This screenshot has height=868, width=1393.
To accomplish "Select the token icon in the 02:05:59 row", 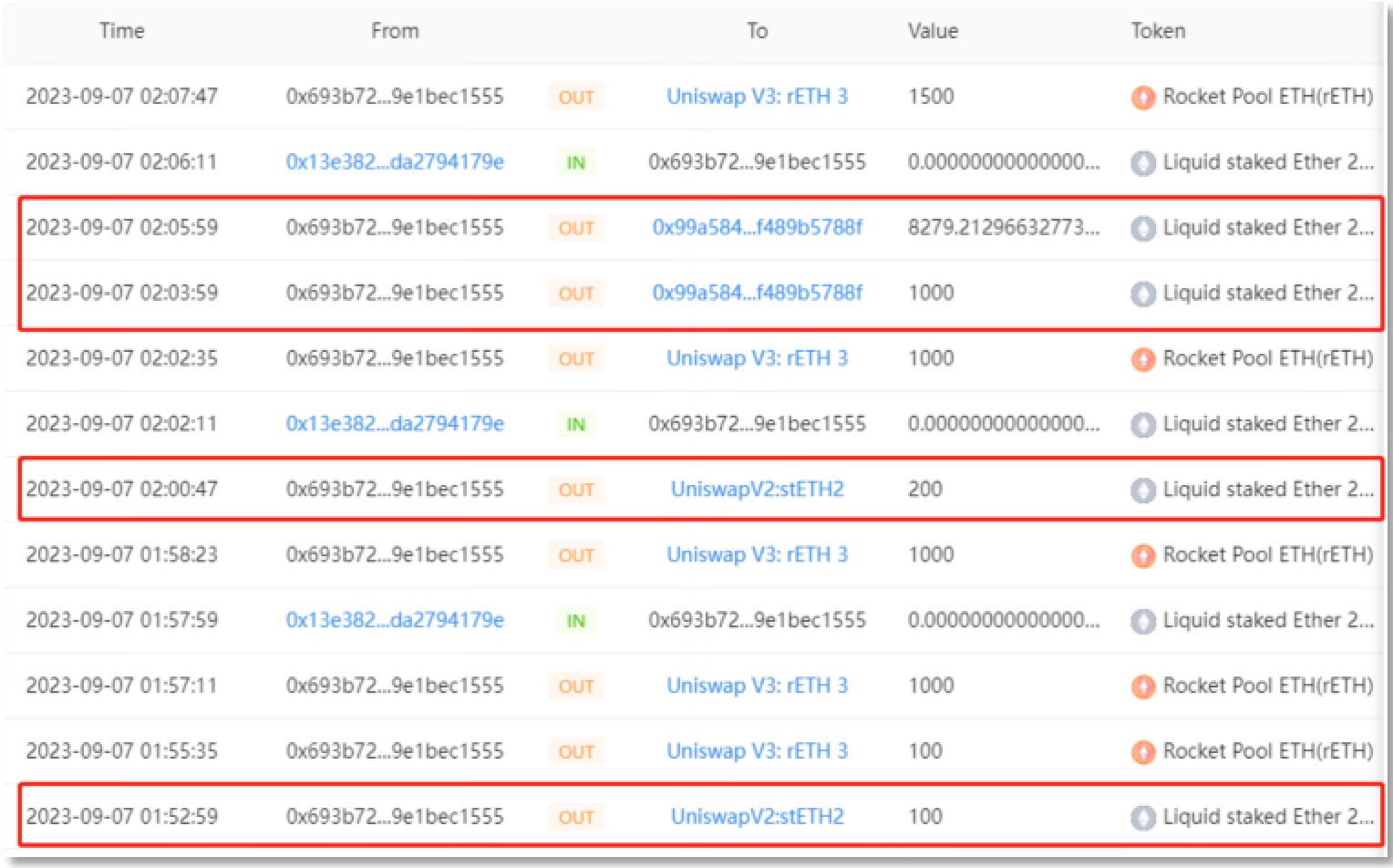I will tap(1143, 229).
